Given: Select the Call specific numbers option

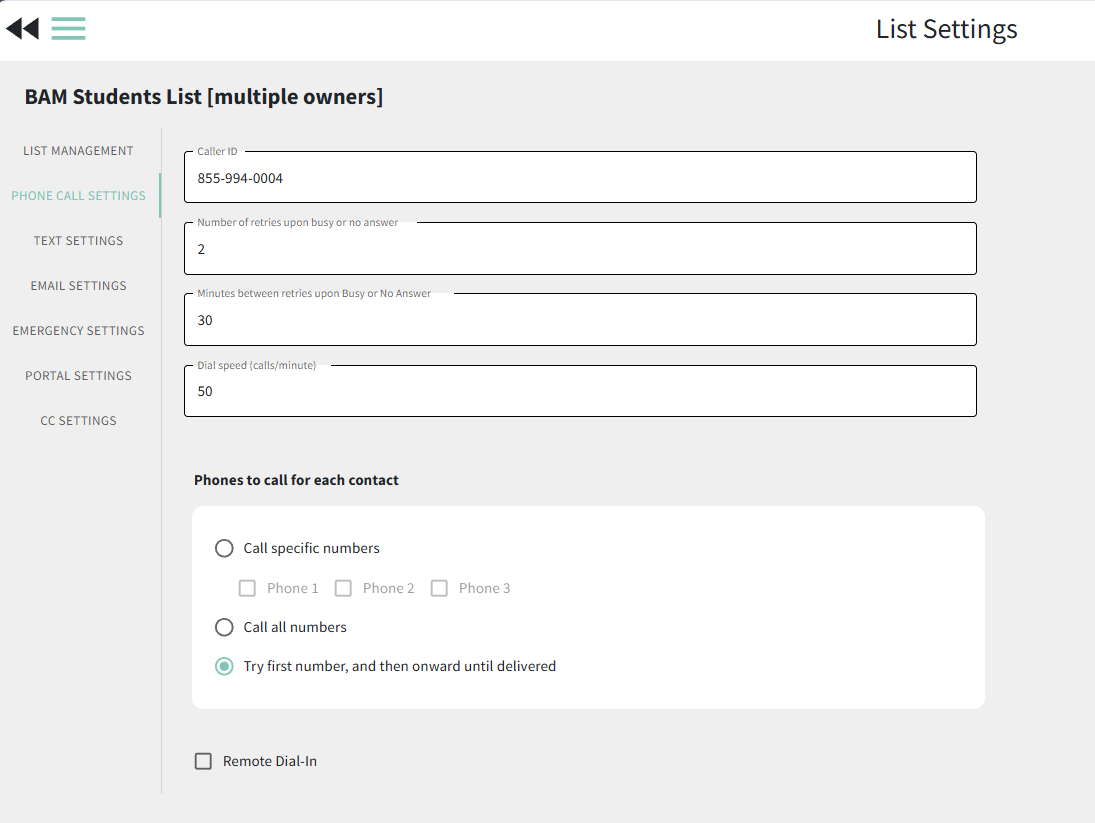Looking at the screenshot, I should (x=224, y=548).
